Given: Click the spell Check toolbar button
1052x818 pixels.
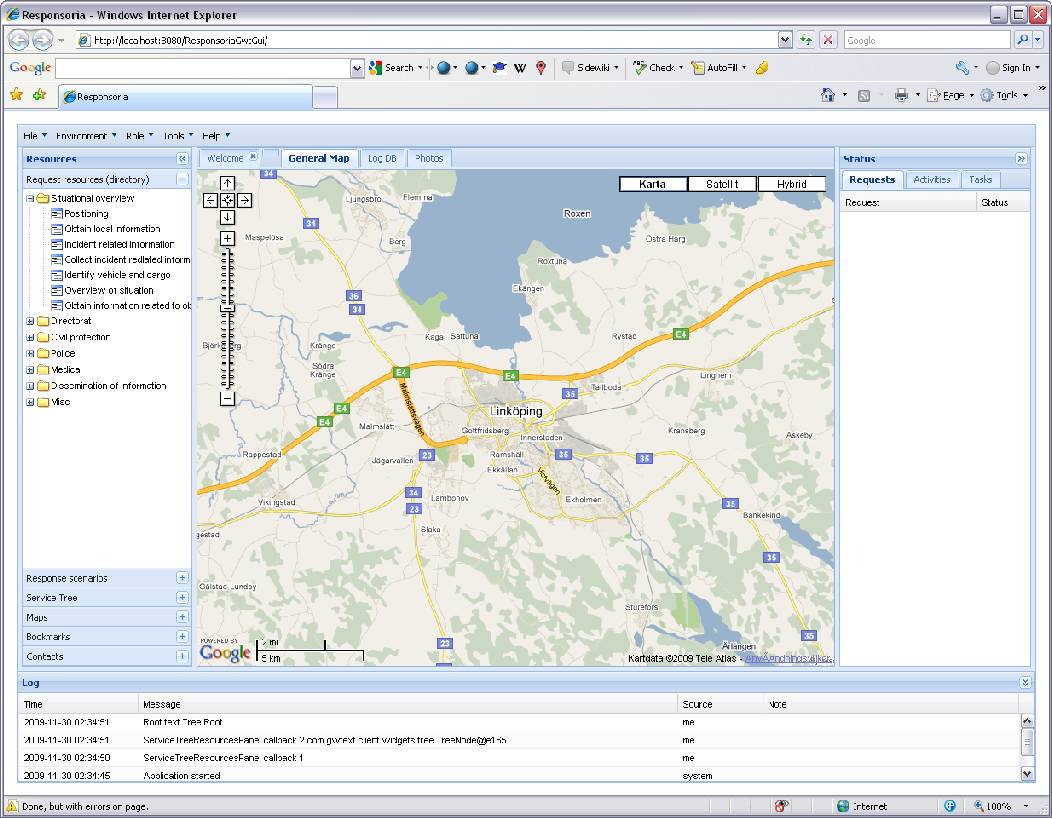Looking at the screenshot, I should point(658,68).
